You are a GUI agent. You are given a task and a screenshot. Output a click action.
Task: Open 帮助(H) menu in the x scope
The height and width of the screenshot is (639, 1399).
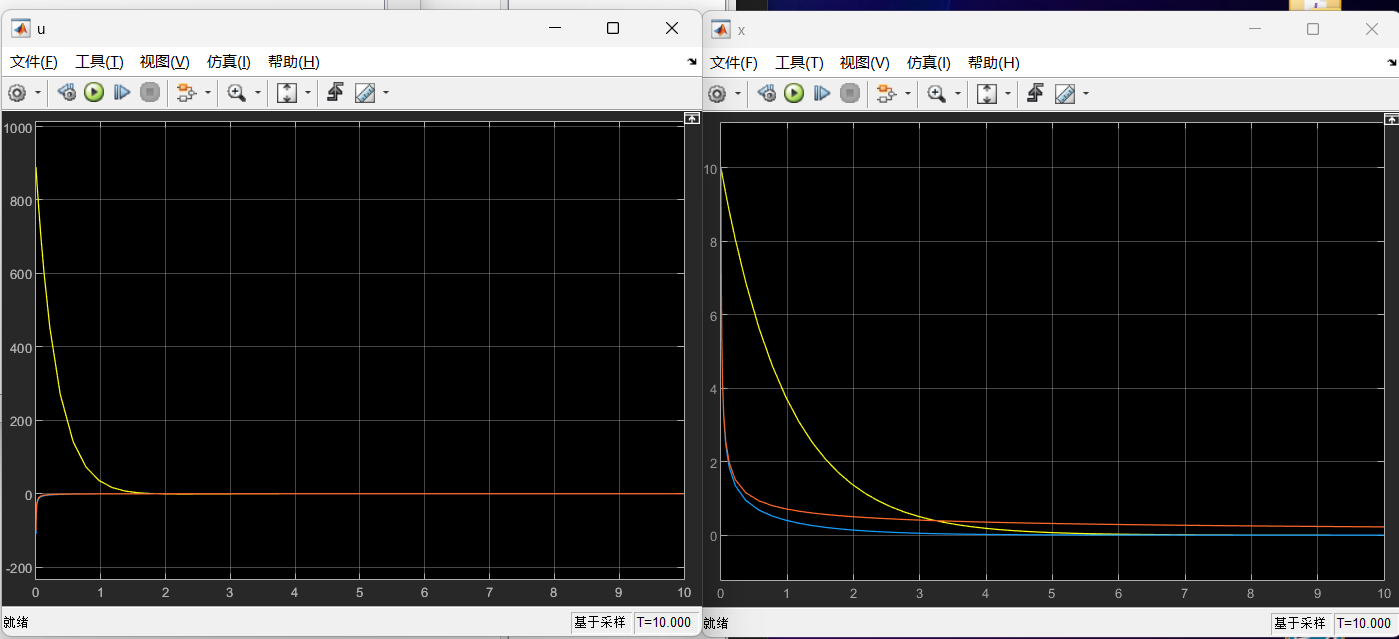coord(993,63)
